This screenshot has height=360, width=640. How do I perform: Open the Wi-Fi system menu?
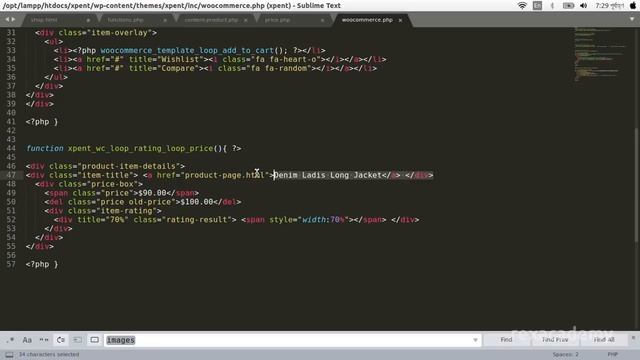[522, 6]
